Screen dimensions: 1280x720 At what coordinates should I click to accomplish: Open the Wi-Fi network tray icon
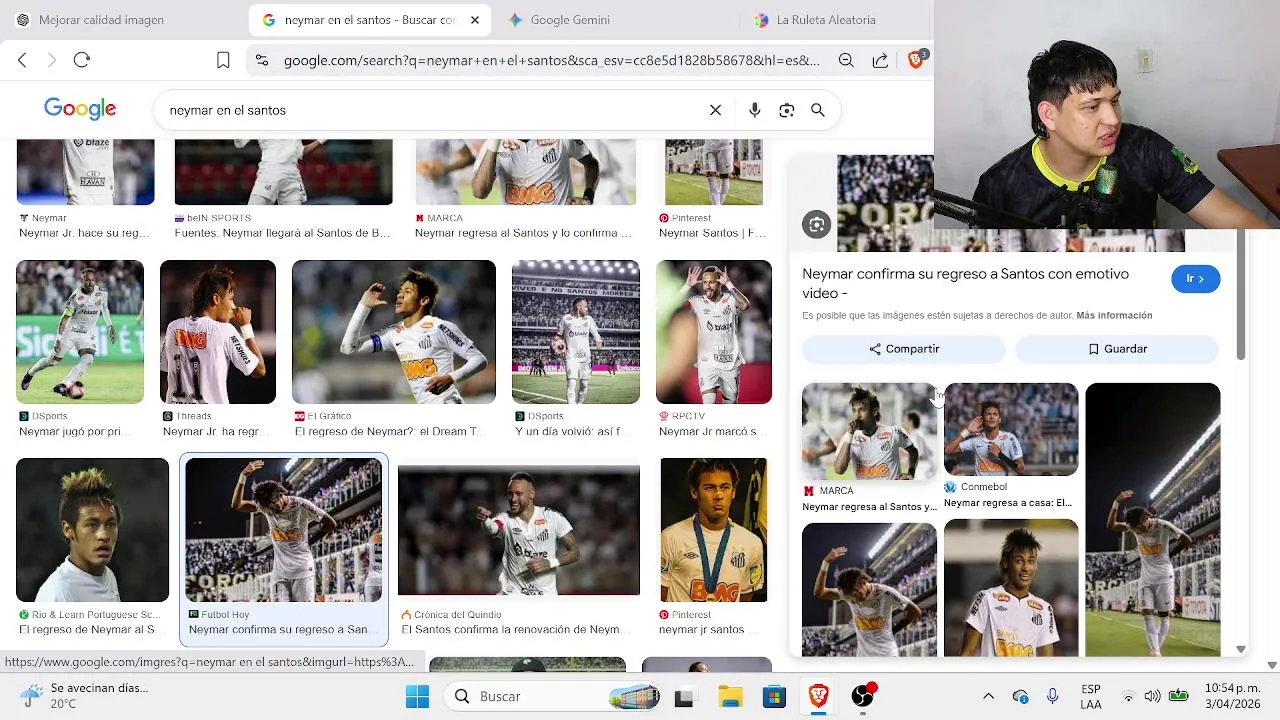[x=1128, y=696]
